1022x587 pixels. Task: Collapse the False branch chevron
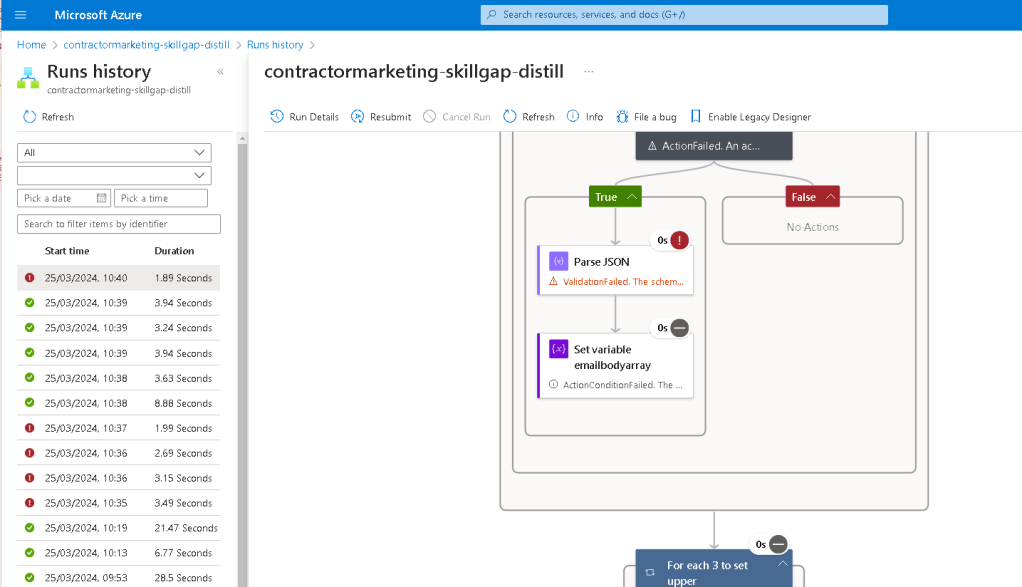point(830,197)
